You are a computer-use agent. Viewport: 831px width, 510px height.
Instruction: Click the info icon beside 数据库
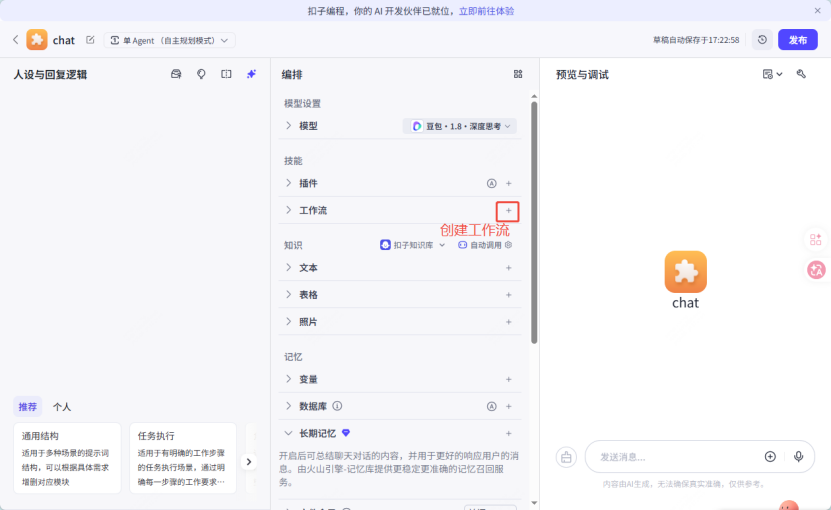[337, 406]
